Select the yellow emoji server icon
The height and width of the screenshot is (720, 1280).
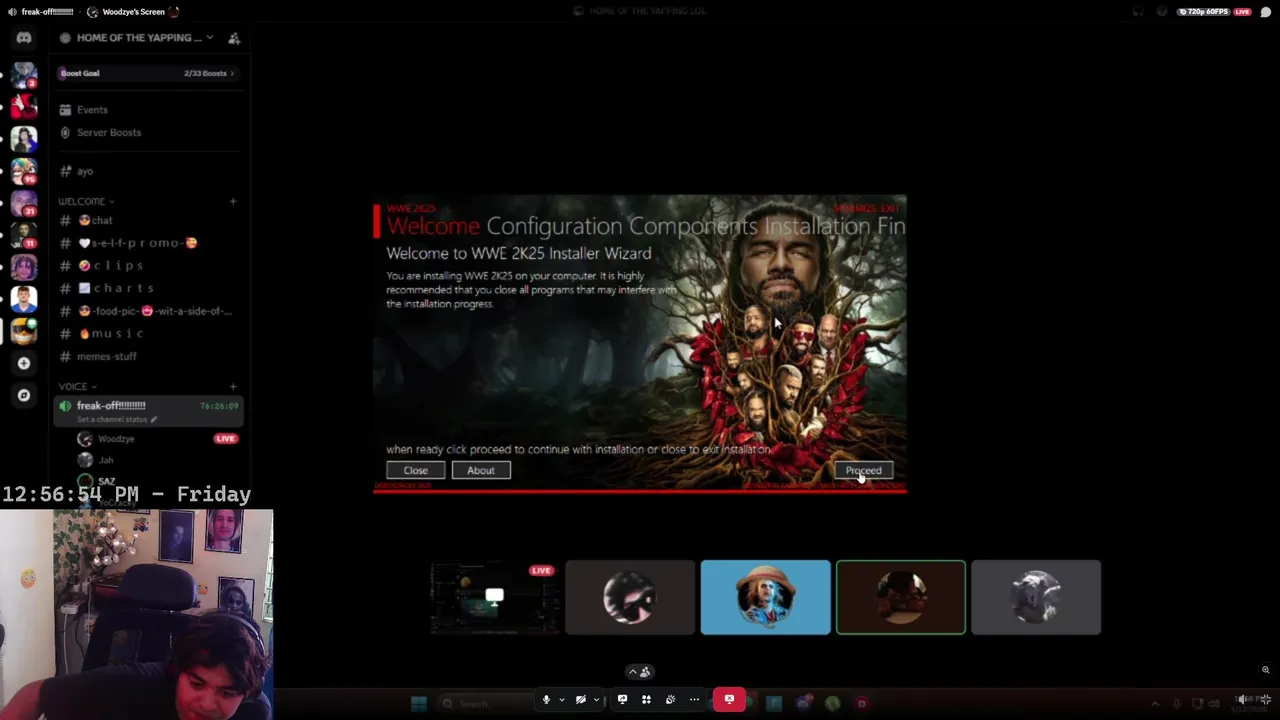24,331
